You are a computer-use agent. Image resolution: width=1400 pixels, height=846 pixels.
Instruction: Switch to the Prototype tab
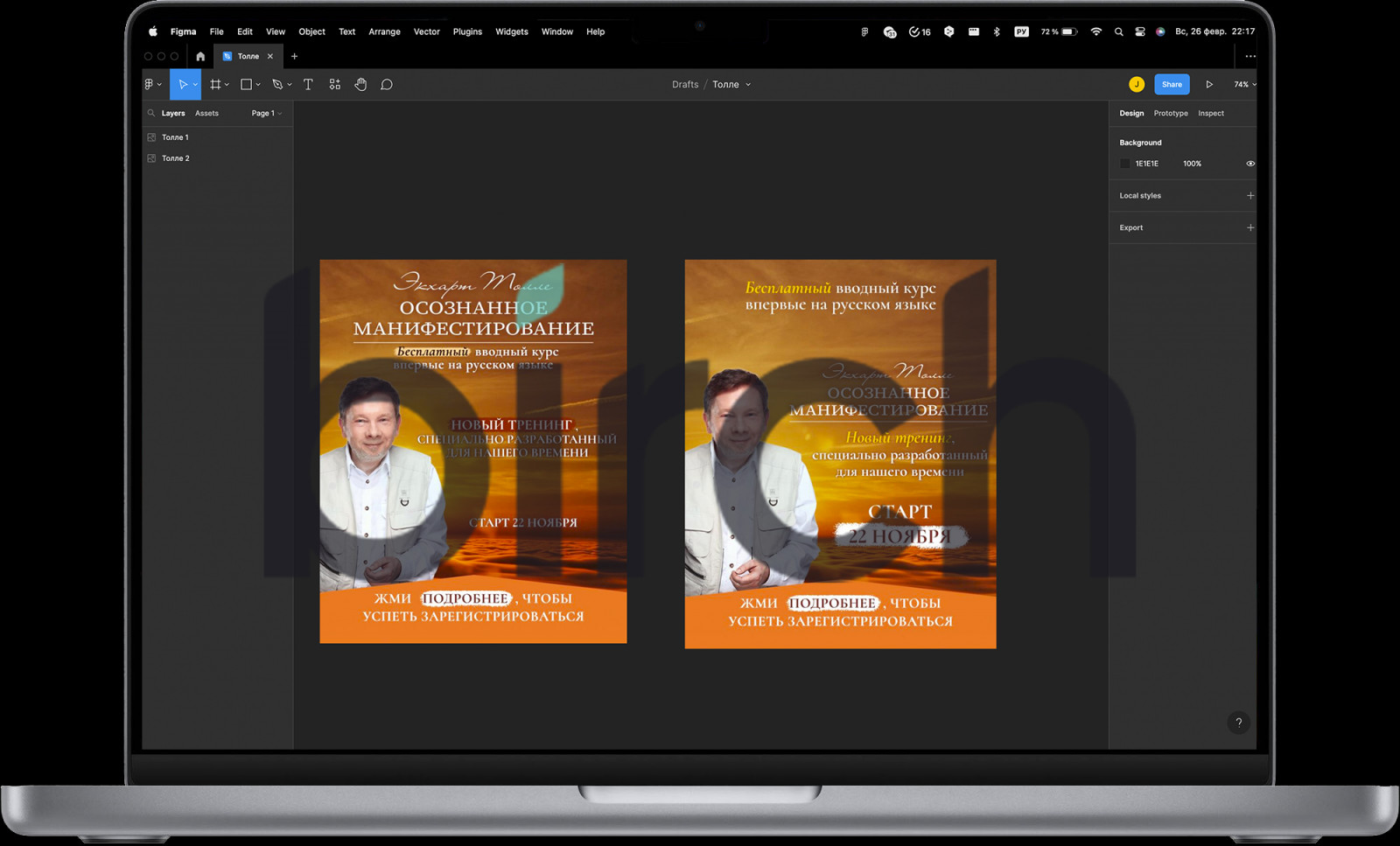1170,114
